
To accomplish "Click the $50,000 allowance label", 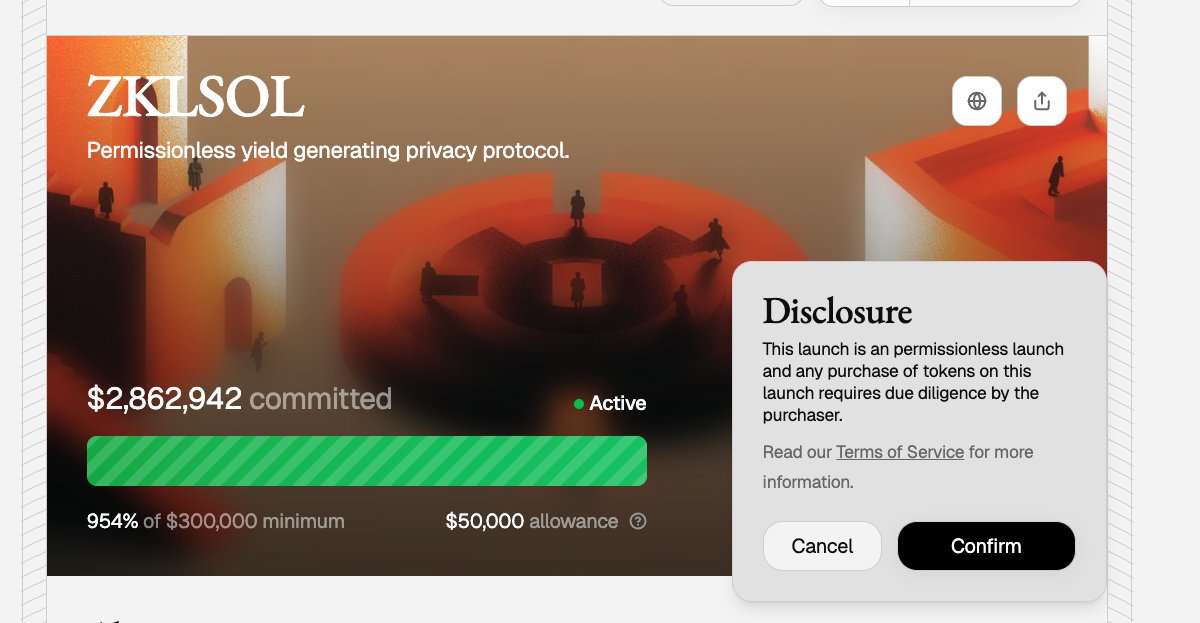I will point(531,521).
